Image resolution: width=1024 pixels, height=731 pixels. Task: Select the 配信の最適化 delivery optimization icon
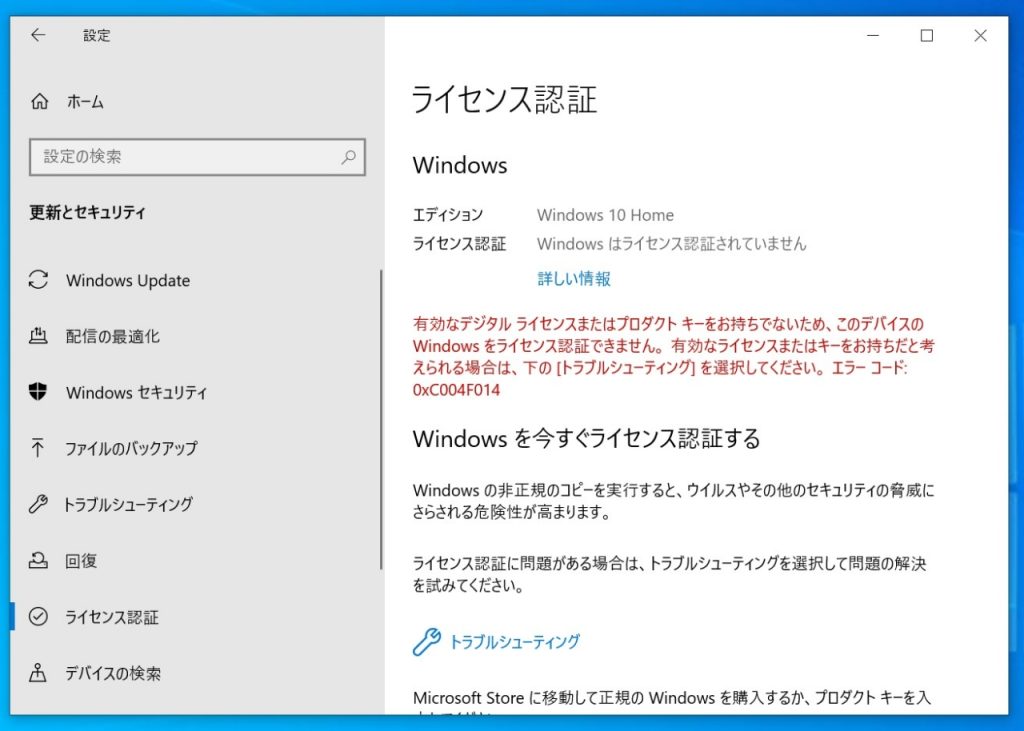point(38,337)
